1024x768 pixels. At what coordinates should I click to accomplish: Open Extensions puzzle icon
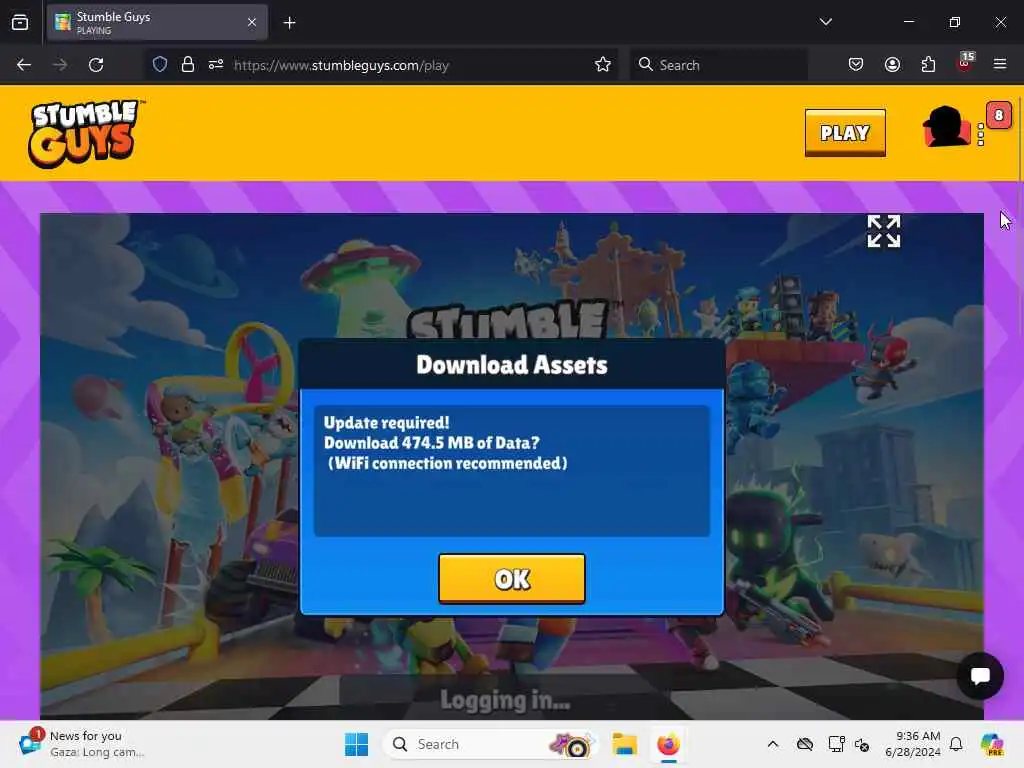tap(928, 65)
